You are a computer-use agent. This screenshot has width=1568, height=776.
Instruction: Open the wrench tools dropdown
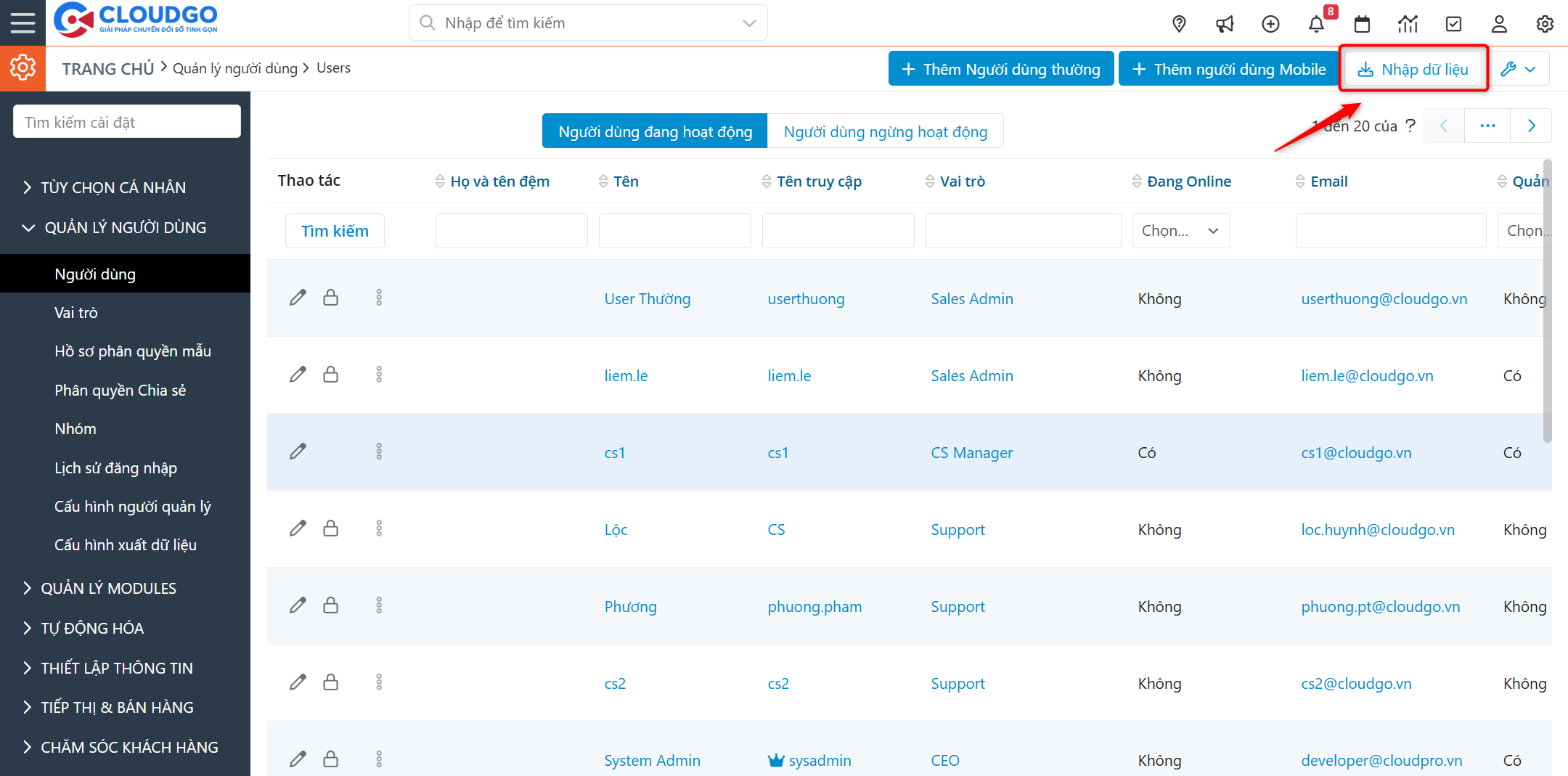[1518, 69]
